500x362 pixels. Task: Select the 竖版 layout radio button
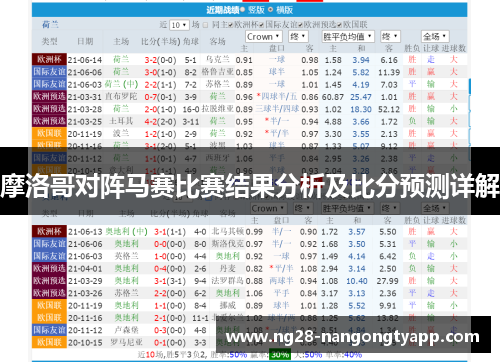pyautogui.click(x=242, y=10)
